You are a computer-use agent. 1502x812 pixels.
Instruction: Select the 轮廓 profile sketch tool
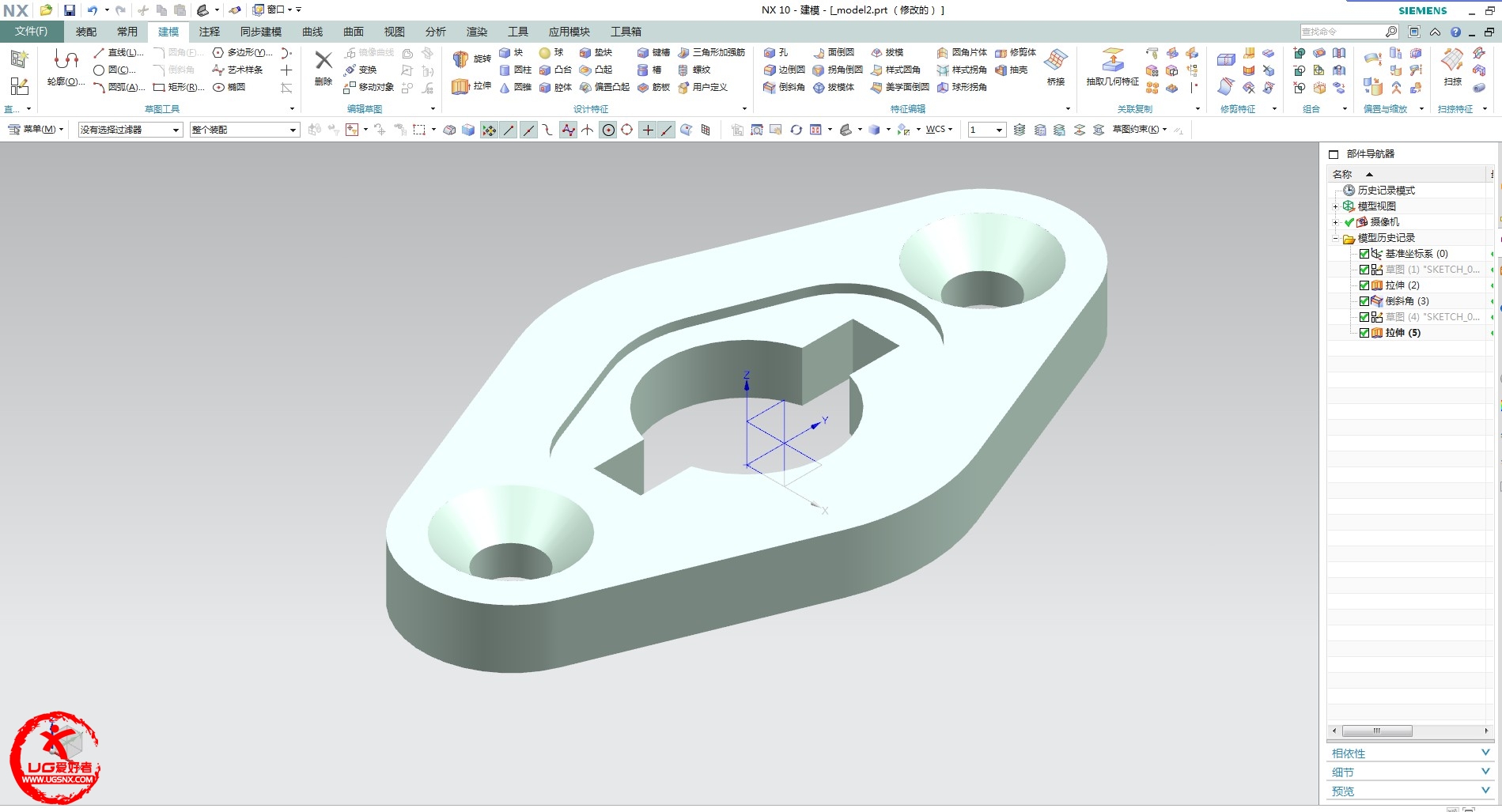click(x=66, y=67)
